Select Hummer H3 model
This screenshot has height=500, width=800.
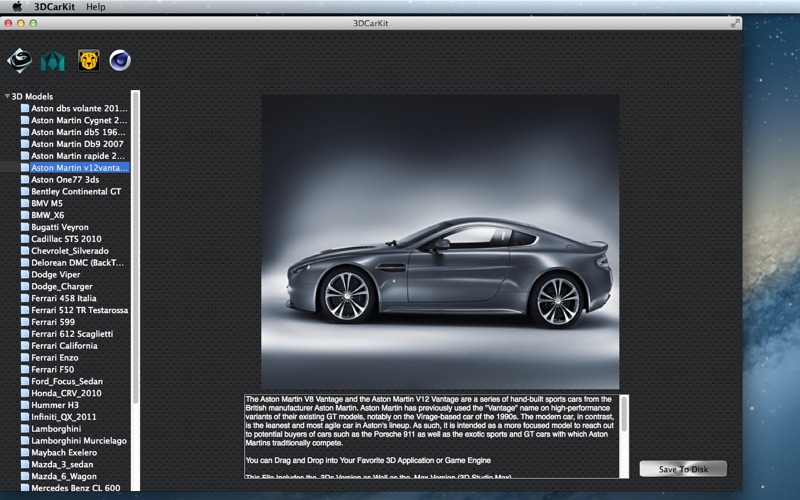(55, 405)
